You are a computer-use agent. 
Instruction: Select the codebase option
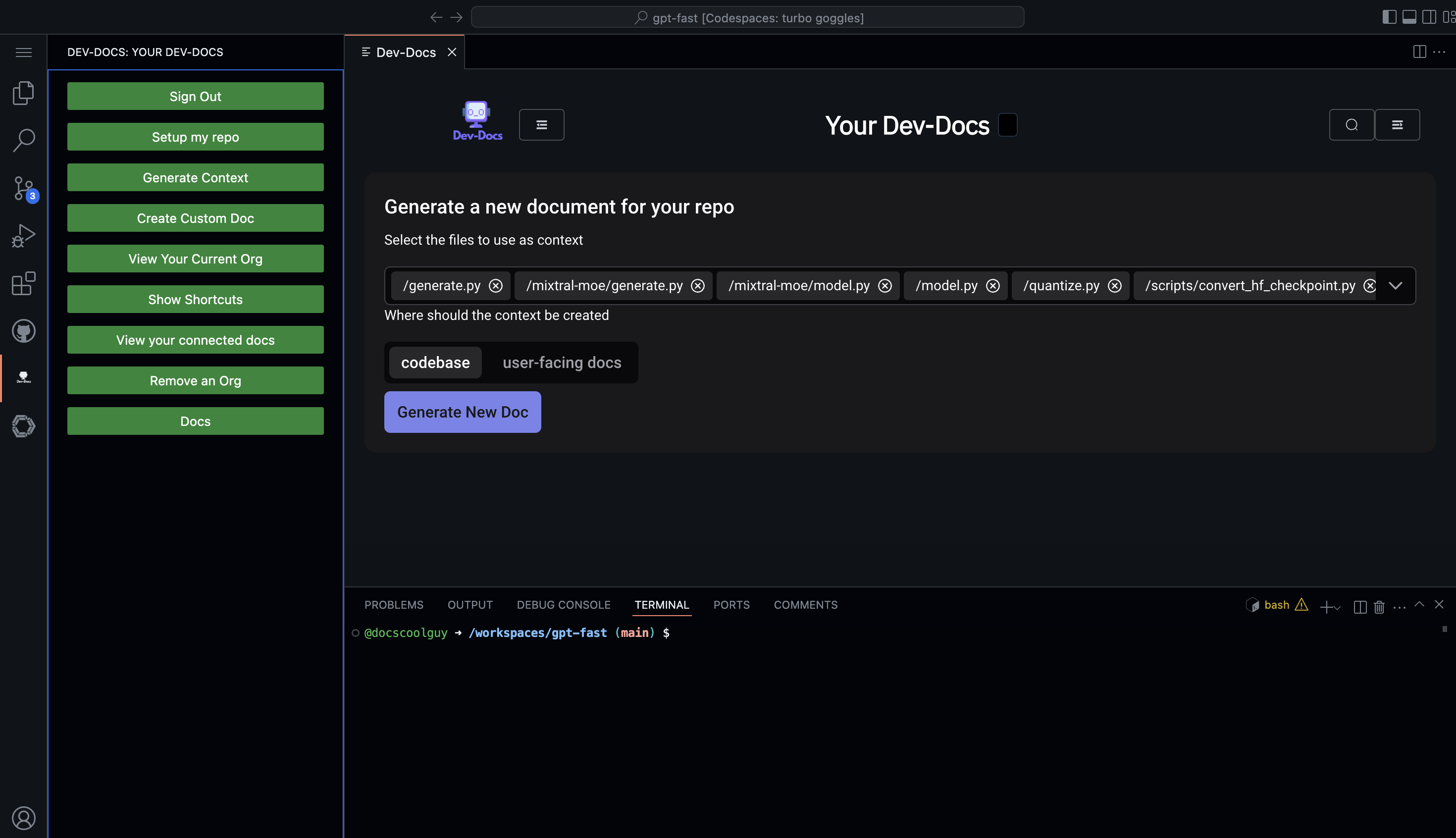(435, 363)
